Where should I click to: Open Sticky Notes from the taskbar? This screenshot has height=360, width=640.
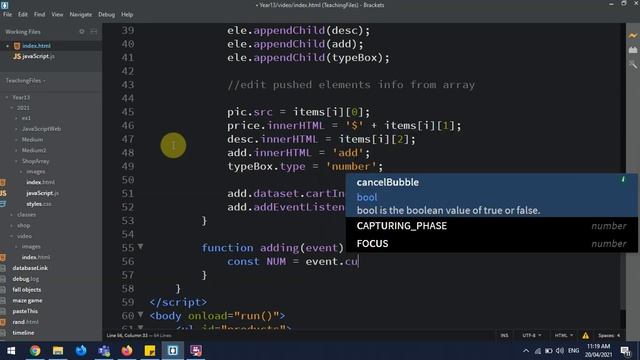[x=150, y=351]
